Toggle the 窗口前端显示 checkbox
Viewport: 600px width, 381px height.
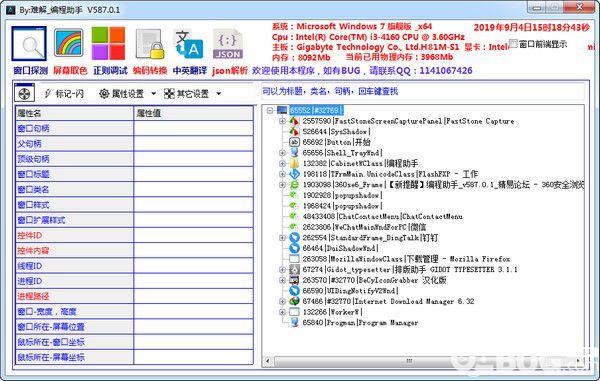[513, 44]
